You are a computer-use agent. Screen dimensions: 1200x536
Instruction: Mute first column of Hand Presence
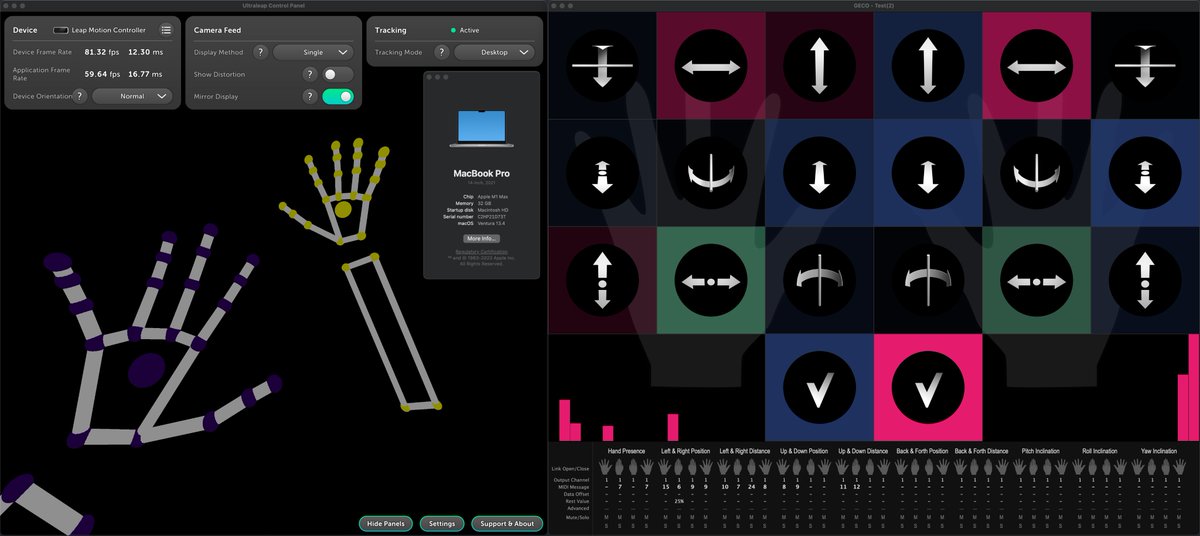[x=604, y=517]
